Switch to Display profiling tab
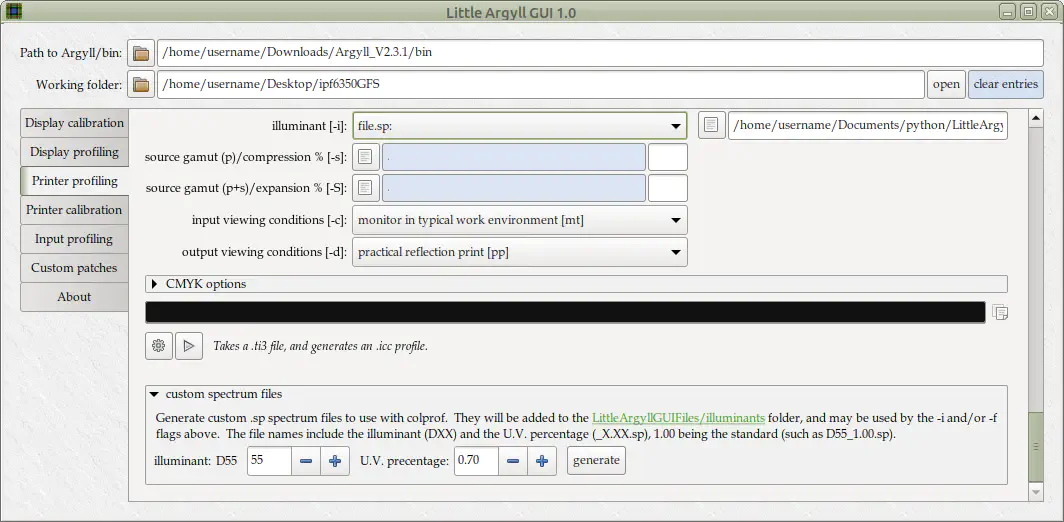The height and width of the screenshot is (522, 1064). 74,152
